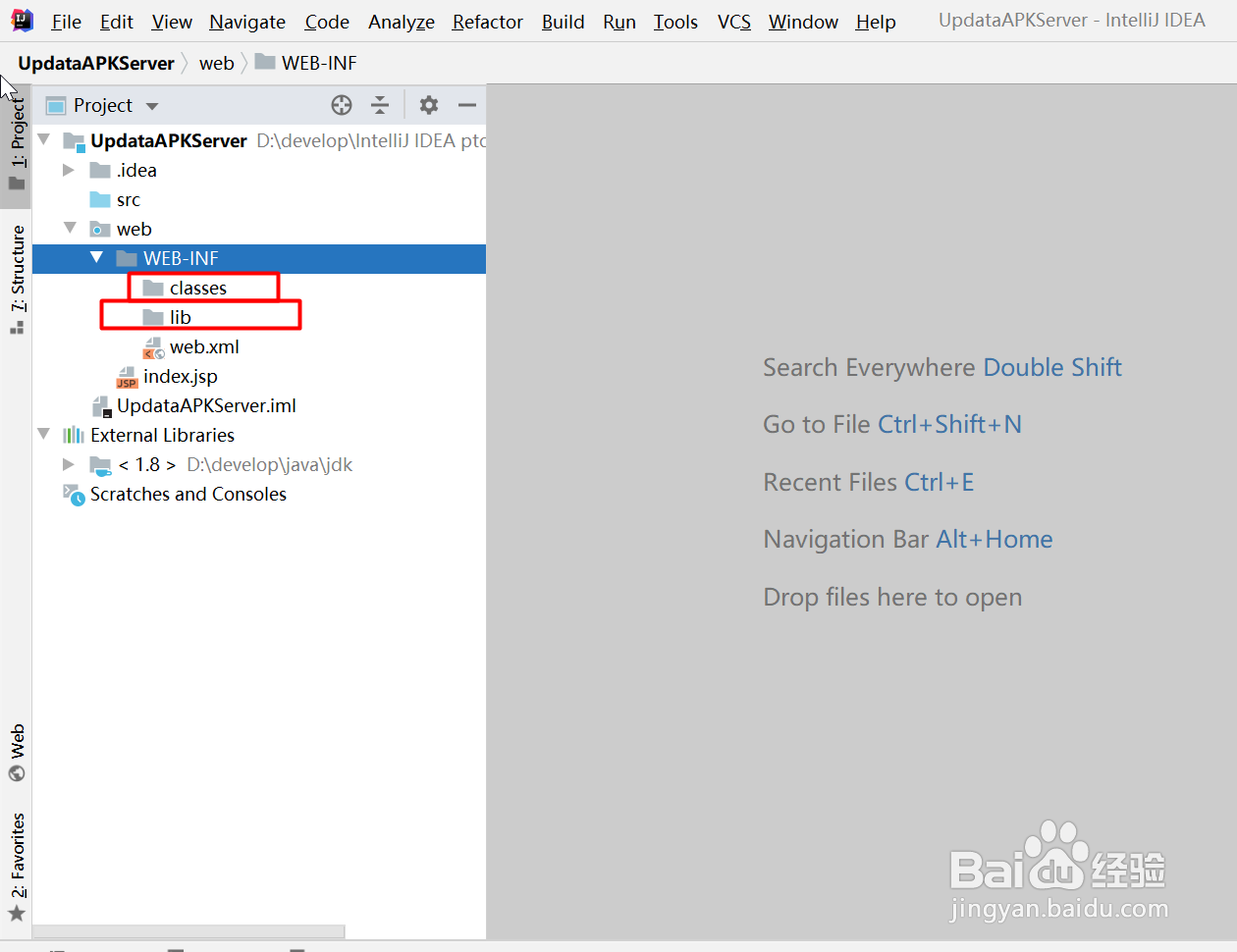
Task: Select the web.xml label in the tree
Action: (x=204, y=347)
